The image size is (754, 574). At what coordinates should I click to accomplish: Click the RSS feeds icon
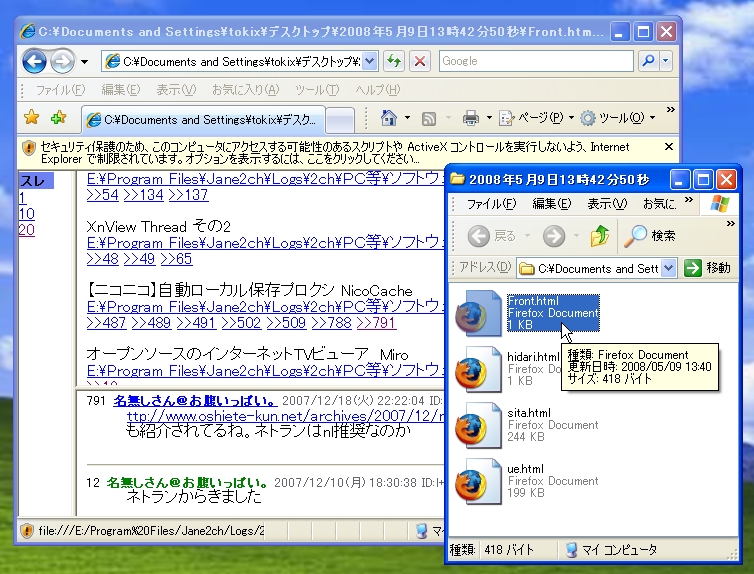[428, 118]
